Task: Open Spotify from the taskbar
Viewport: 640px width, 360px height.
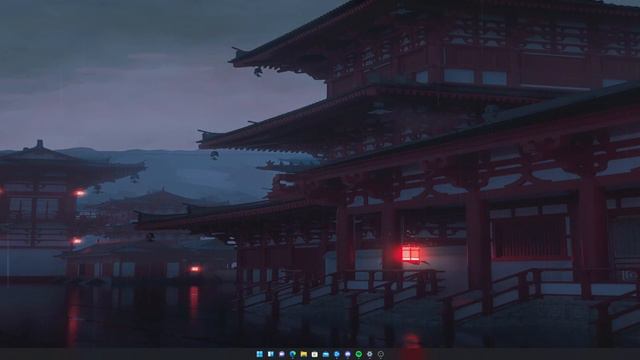Action: click(x=358, y=354)
